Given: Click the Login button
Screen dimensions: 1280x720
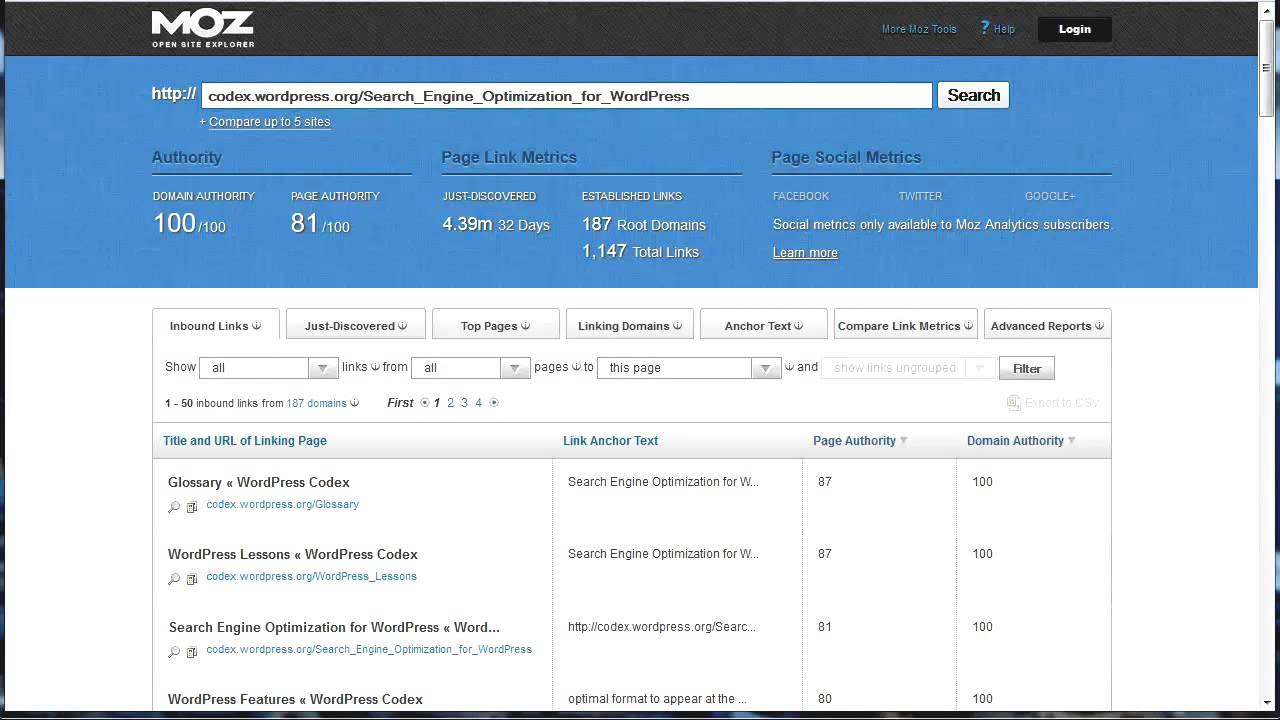Looking at the screenshot, I should point(1075,29).
